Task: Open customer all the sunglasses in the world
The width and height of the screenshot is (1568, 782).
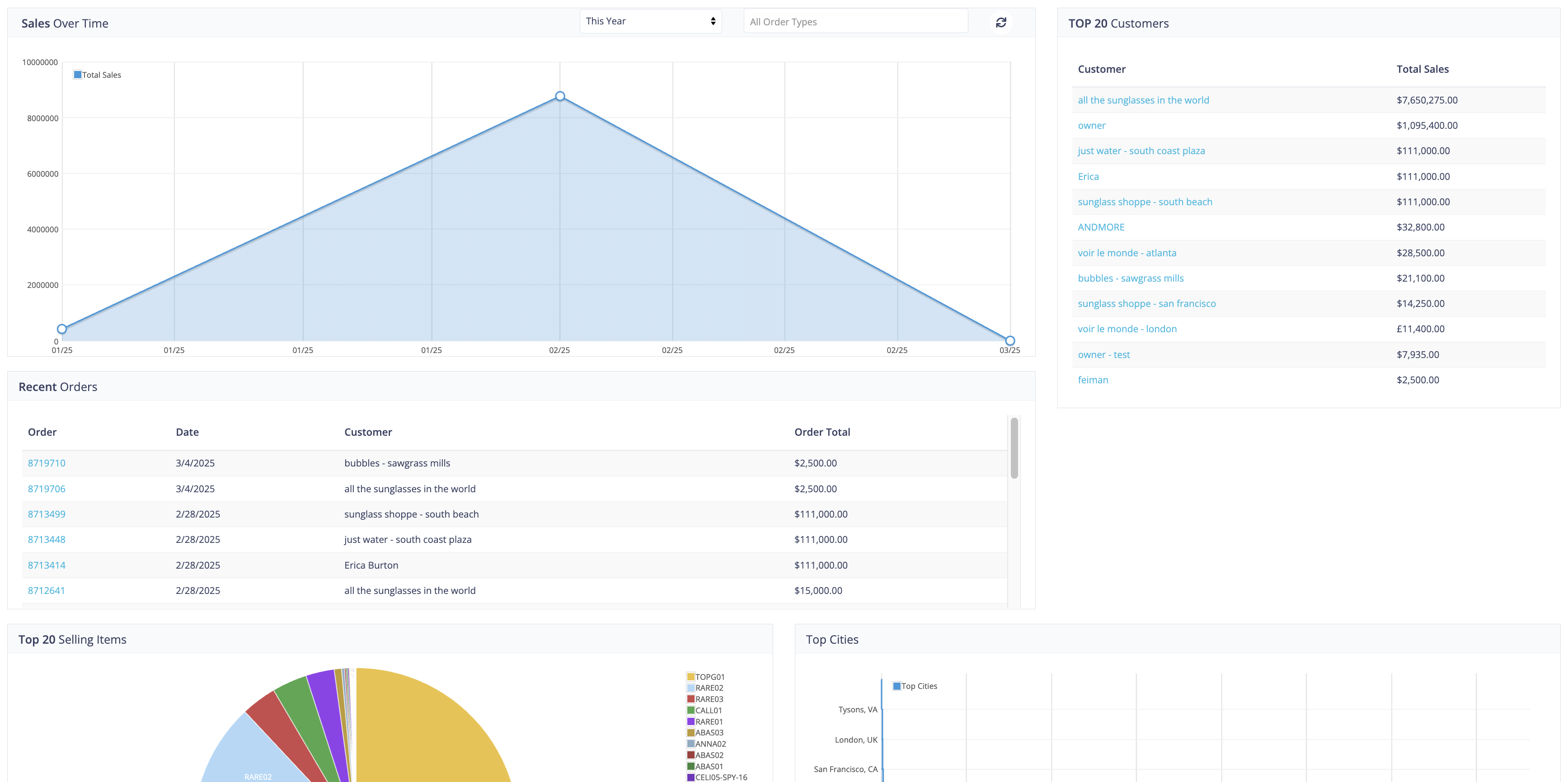Action: tap(1143, 100)
